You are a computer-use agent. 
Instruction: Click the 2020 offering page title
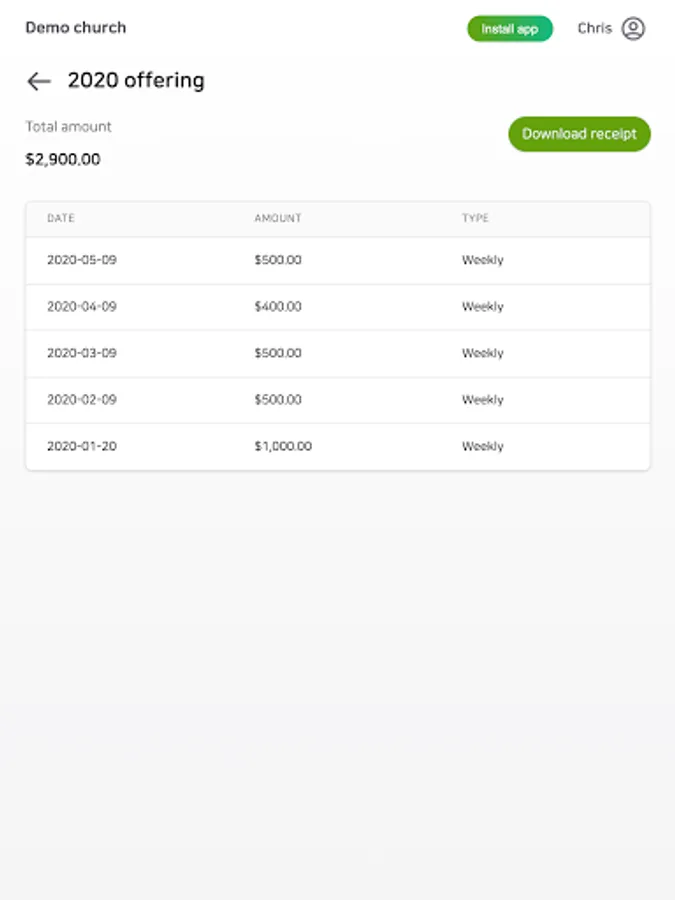tap(136, 81)
